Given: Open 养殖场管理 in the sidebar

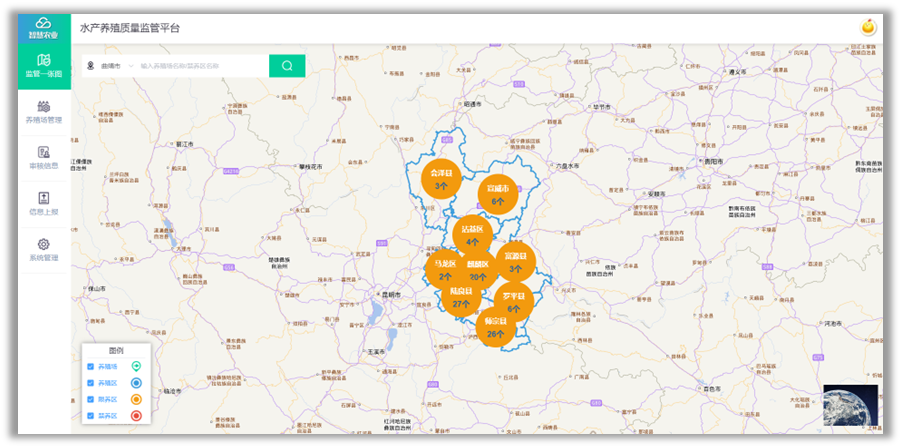Looking at the screenshot, I should 44,112.
